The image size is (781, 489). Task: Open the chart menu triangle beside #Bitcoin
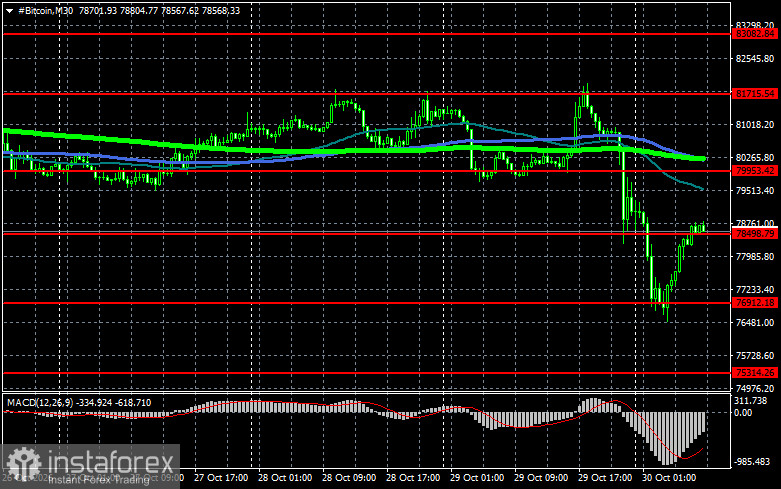tap(9, 11)
